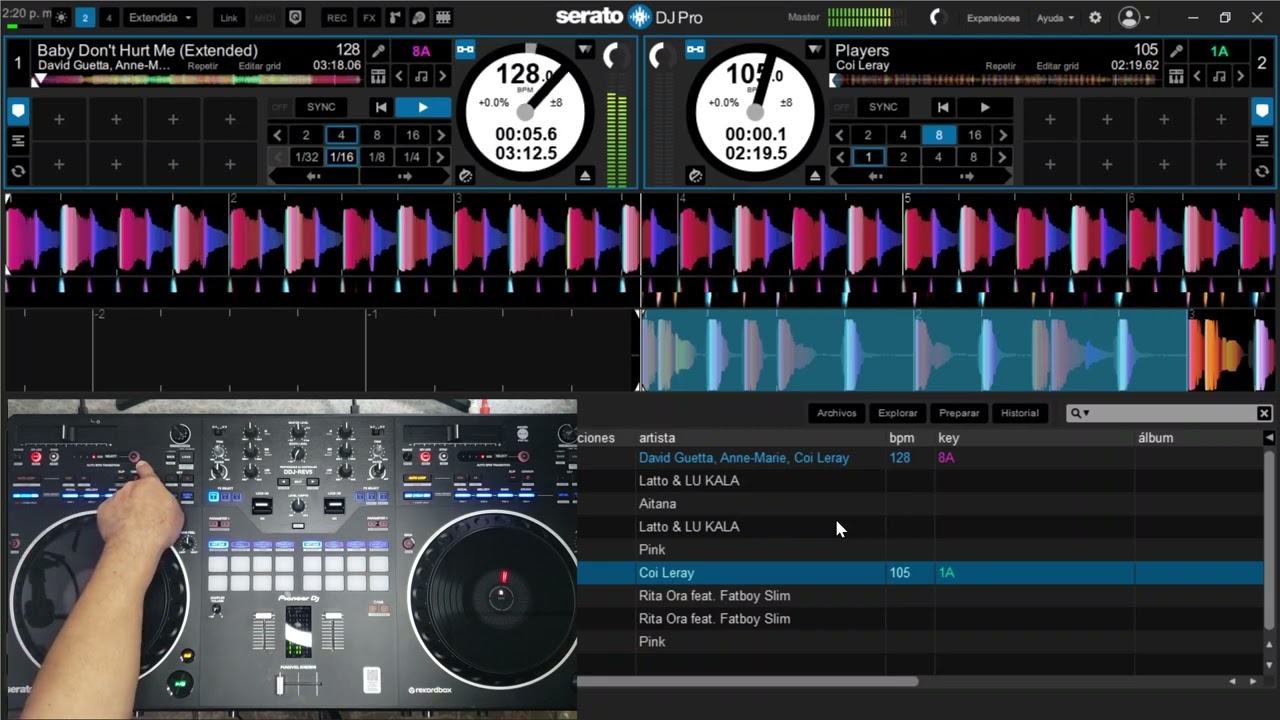
Task: Open the Extendida view mode dropdown
Action: (158, 18)
